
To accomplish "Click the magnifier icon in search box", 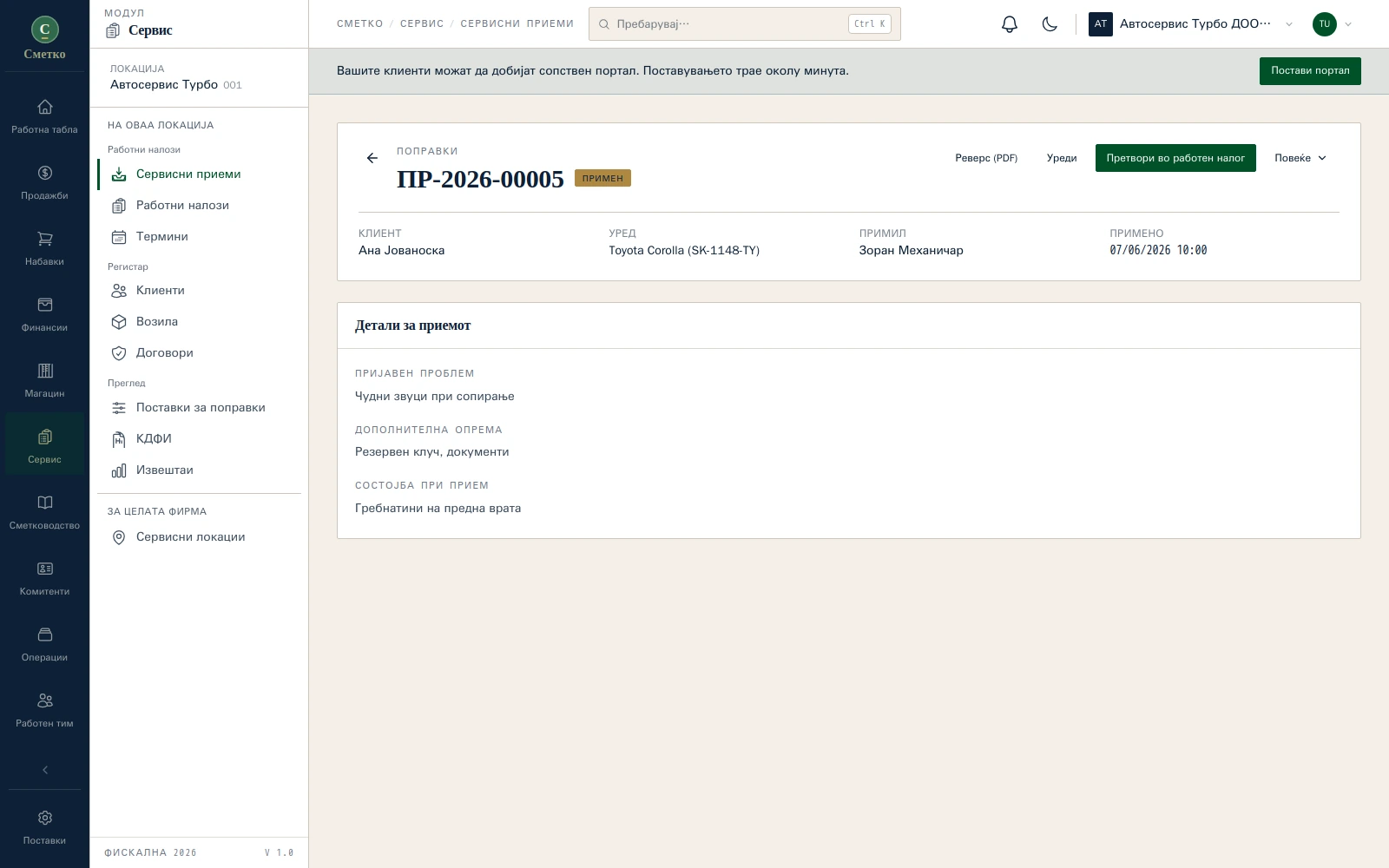I will (x=603, y=24).
